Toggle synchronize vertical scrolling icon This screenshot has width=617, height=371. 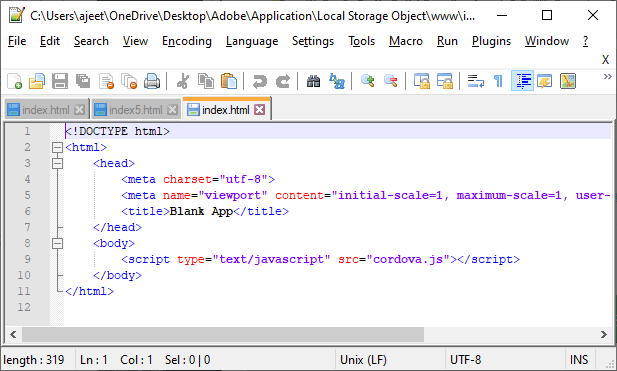421,81
